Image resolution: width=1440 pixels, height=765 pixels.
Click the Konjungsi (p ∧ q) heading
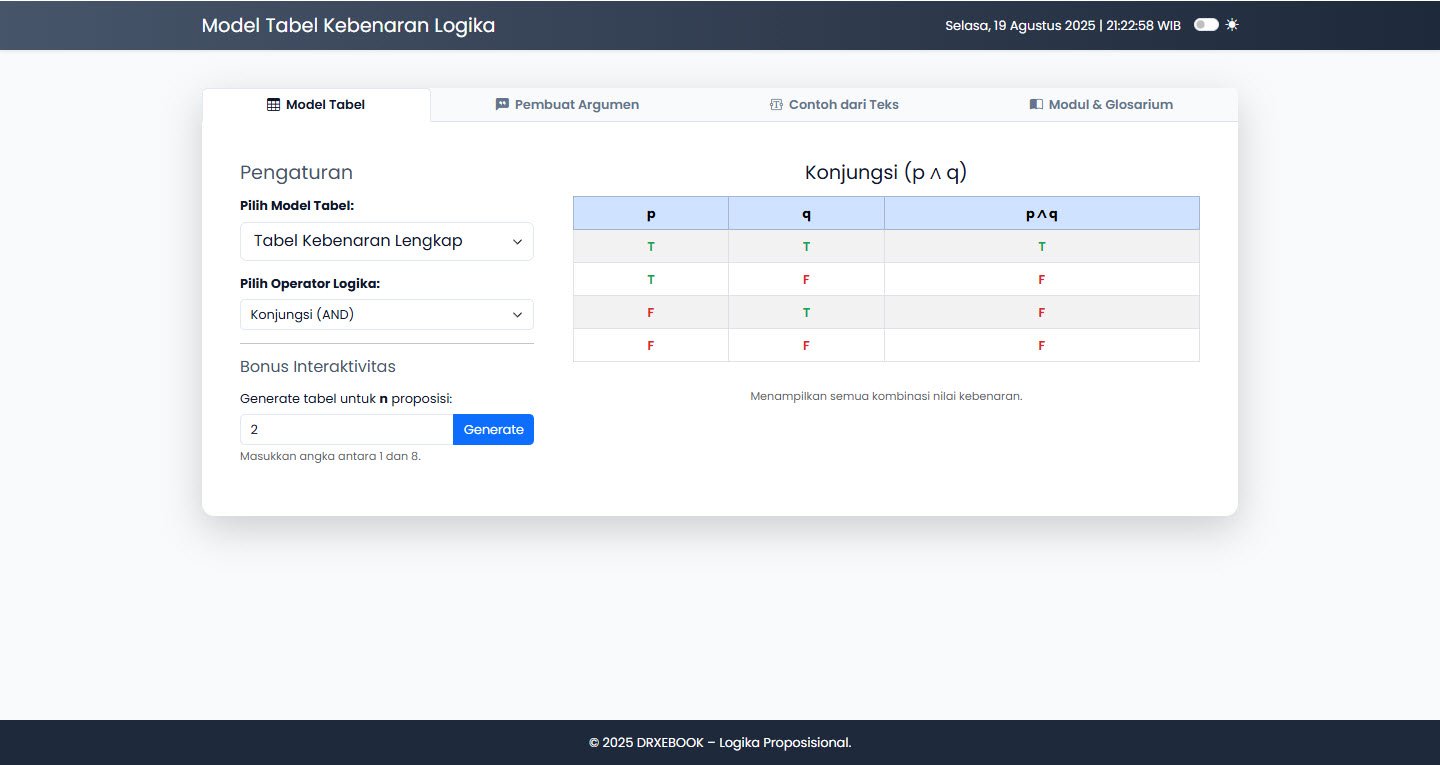[886, 172]
